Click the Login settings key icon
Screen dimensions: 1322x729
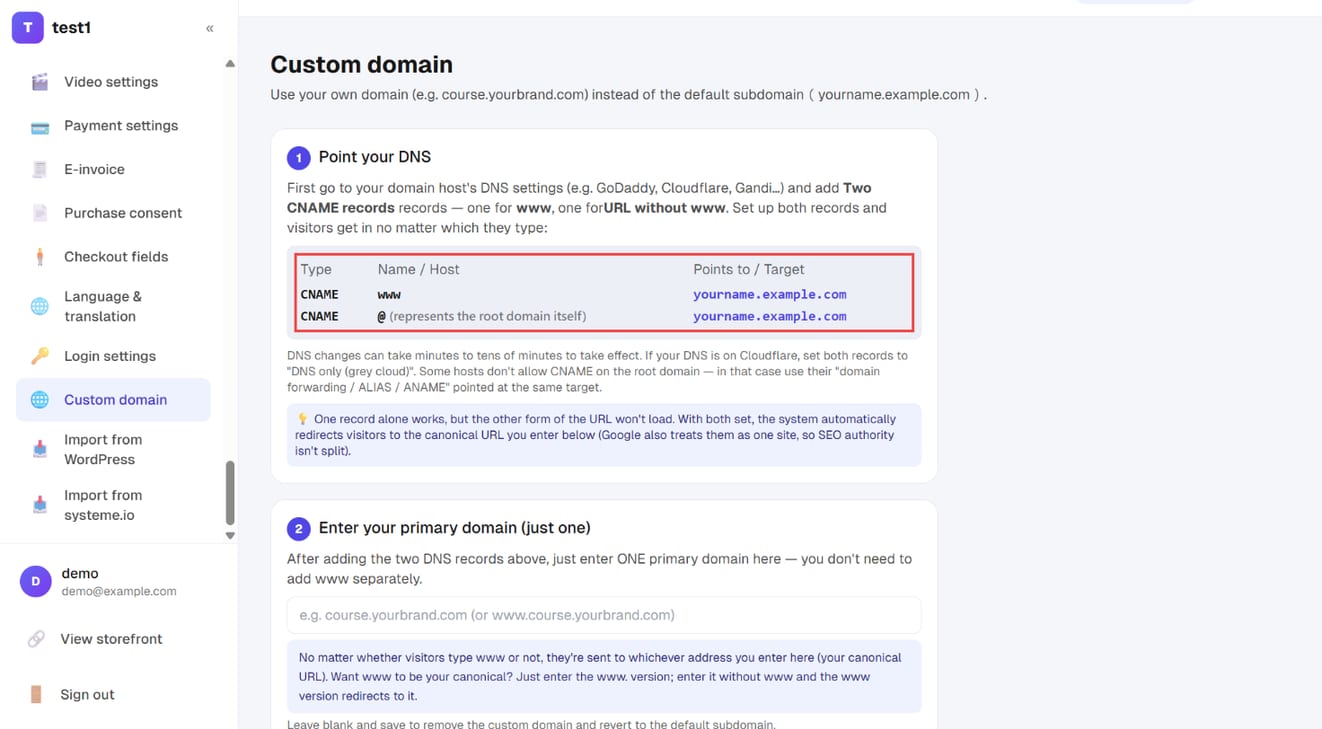(40, 356)
